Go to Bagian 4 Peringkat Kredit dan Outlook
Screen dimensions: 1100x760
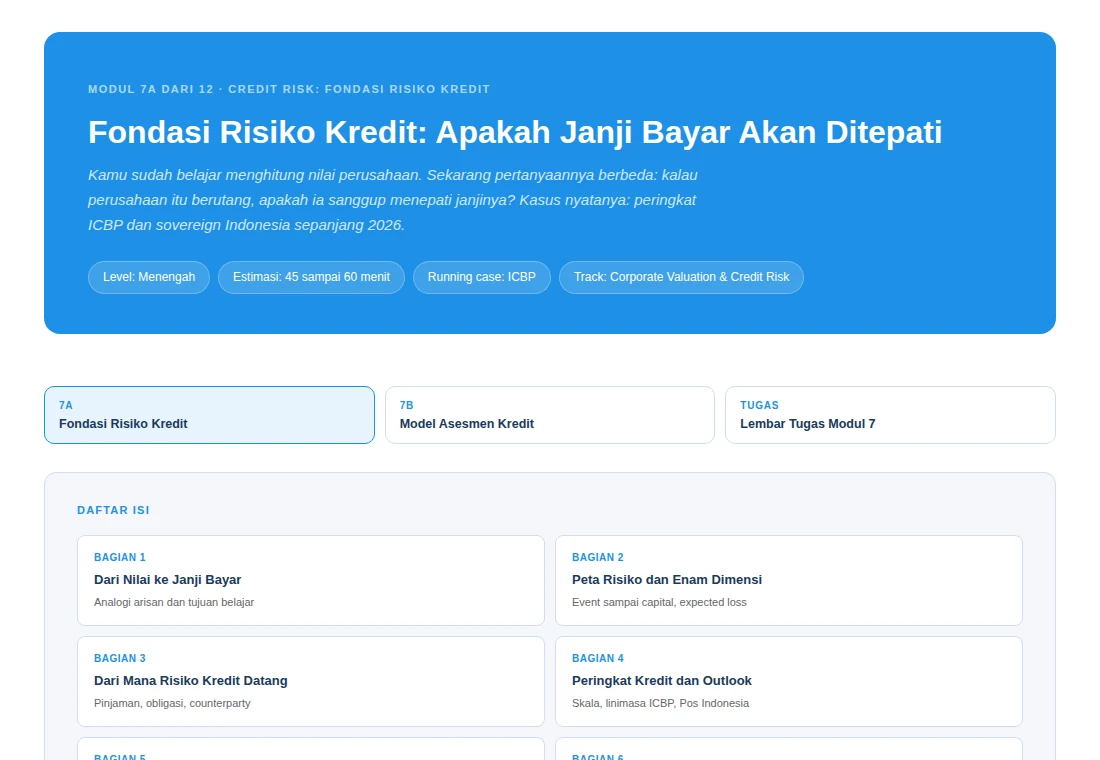tap(789, 681)
